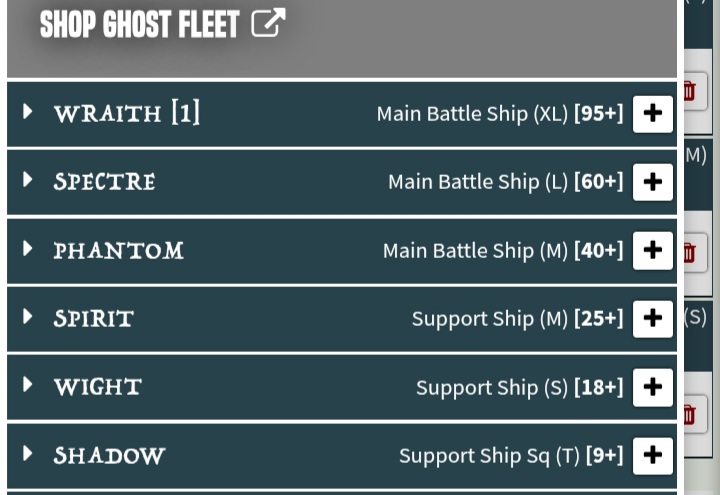The image size is (720, 495).
Task: Add a Shadow squadron with plus button
Action: [652, 456]
